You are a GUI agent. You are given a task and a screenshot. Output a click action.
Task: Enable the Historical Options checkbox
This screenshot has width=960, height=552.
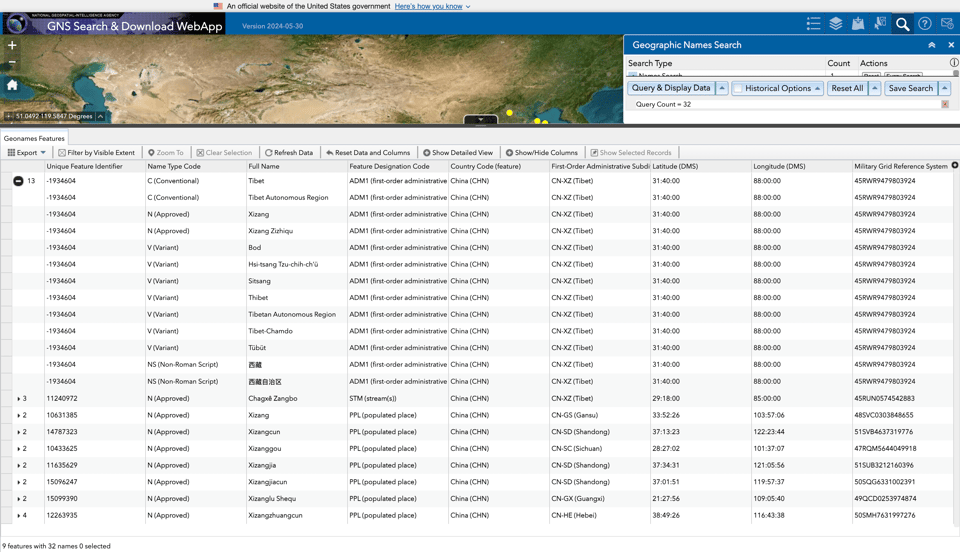pos(739,88)
